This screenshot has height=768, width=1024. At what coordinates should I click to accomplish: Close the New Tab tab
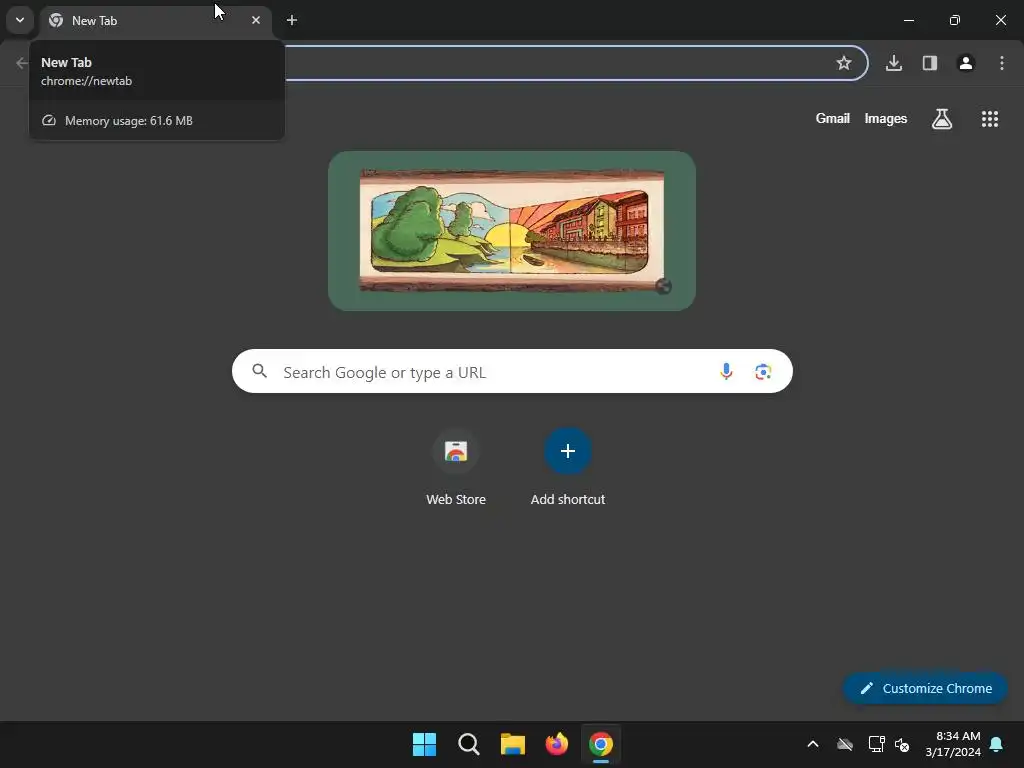click(x=255, y=20)
